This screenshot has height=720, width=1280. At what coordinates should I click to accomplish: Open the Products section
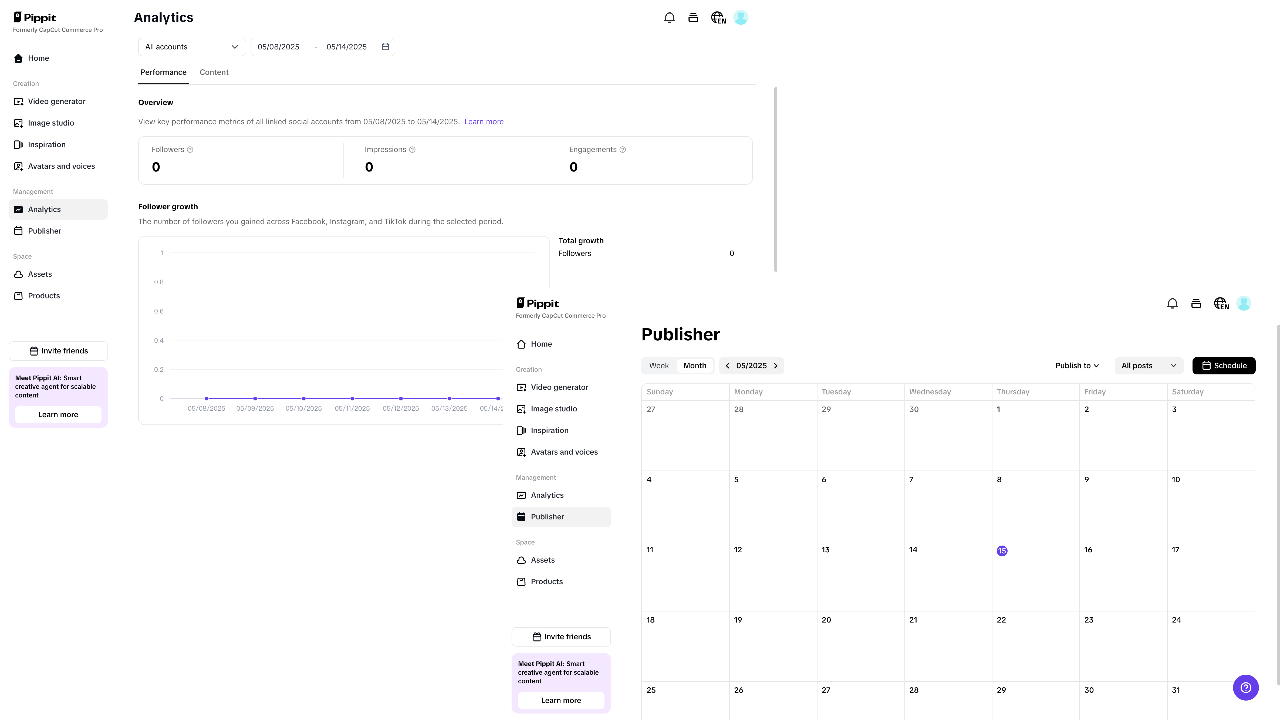pos(43,295)
